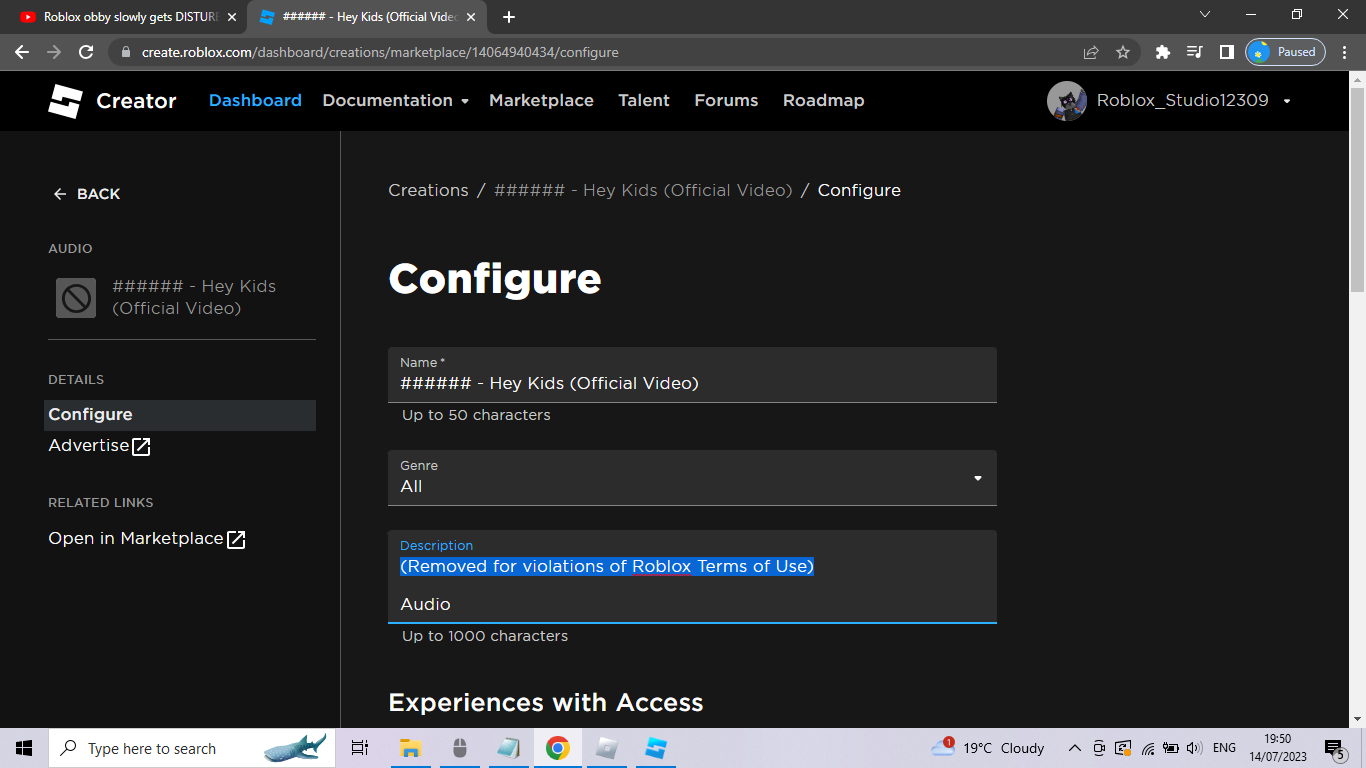Show hidden tray icons chevron
Screen dimensions: 1366x768
[x=1075, y=748]
